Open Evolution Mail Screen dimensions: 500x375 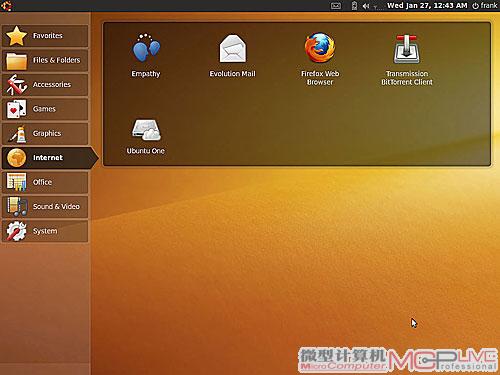point(232,55)
